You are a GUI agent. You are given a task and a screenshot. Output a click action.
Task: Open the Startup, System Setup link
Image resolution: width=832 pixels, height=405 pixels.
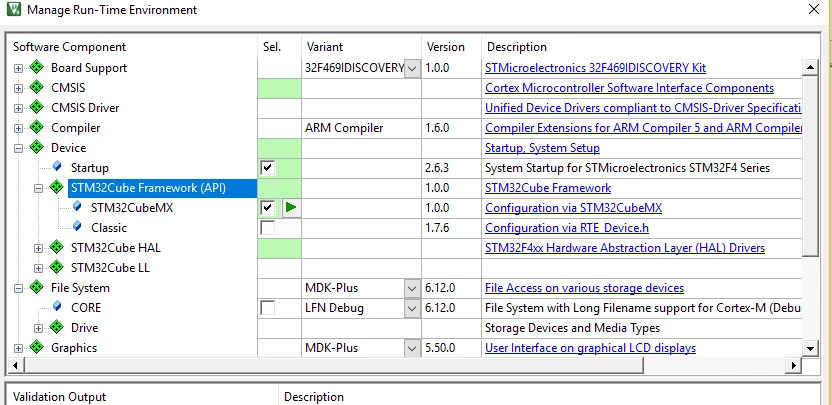point(542,148)
